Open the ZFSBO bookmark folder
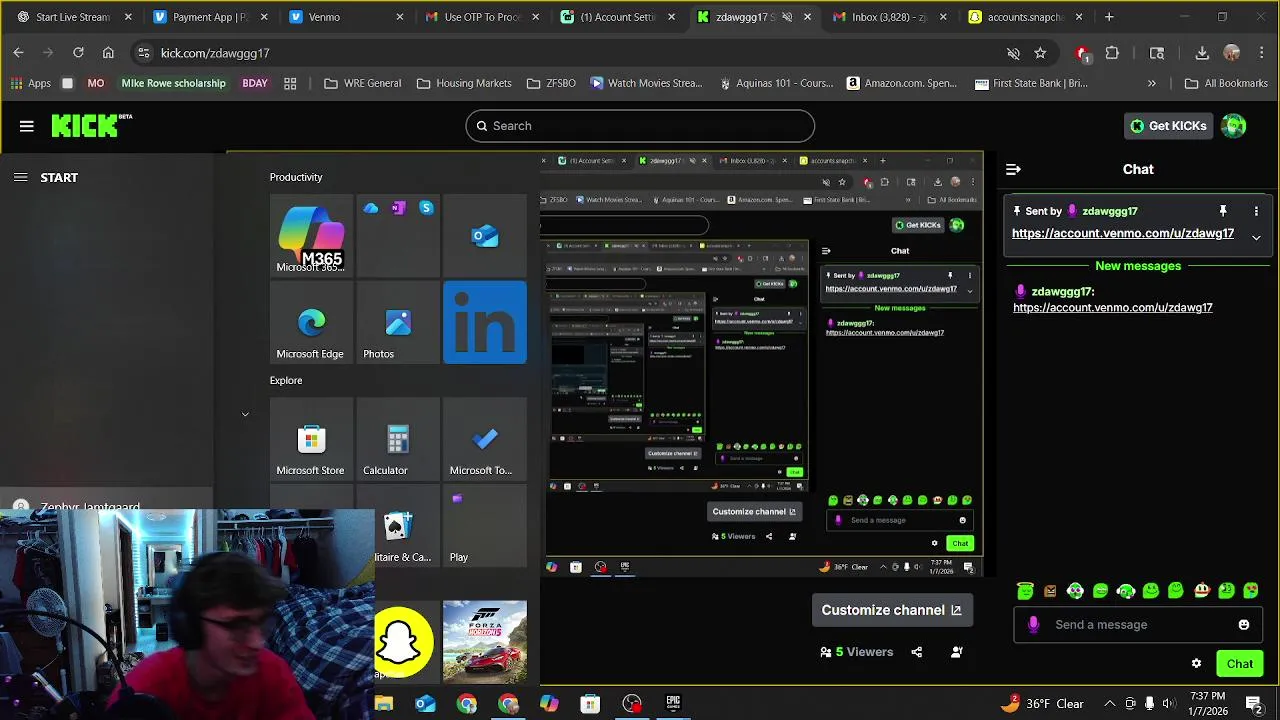Viewport: 1280px width, 720px height. (551, 84)
